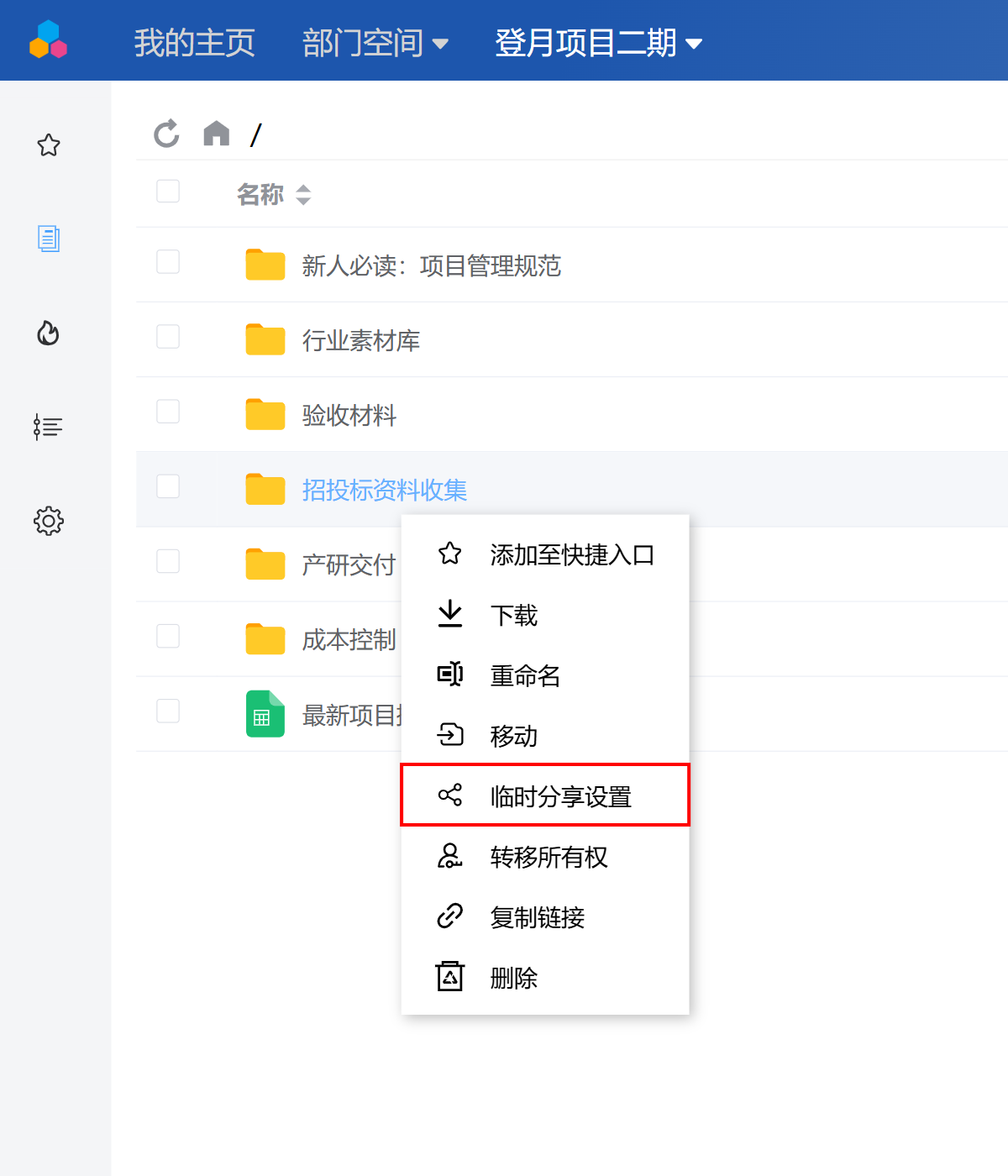The image size is (1008, 1176).
Task: Click the 招投标资料收集 folder icon
Action: click(265, 489)
